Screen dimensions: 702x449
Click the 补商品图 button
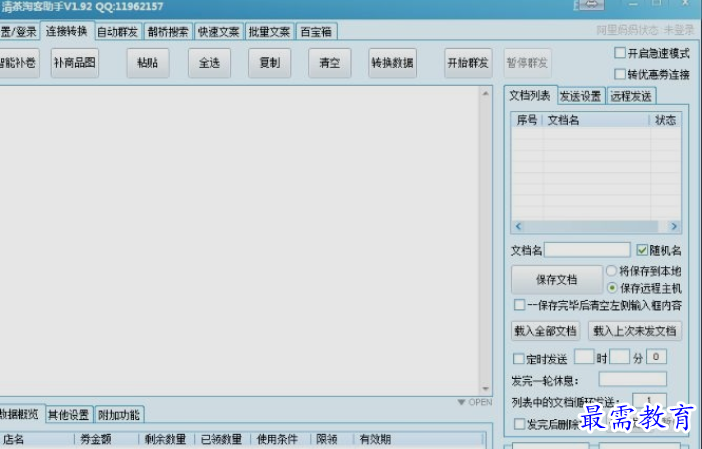(75, 63)
